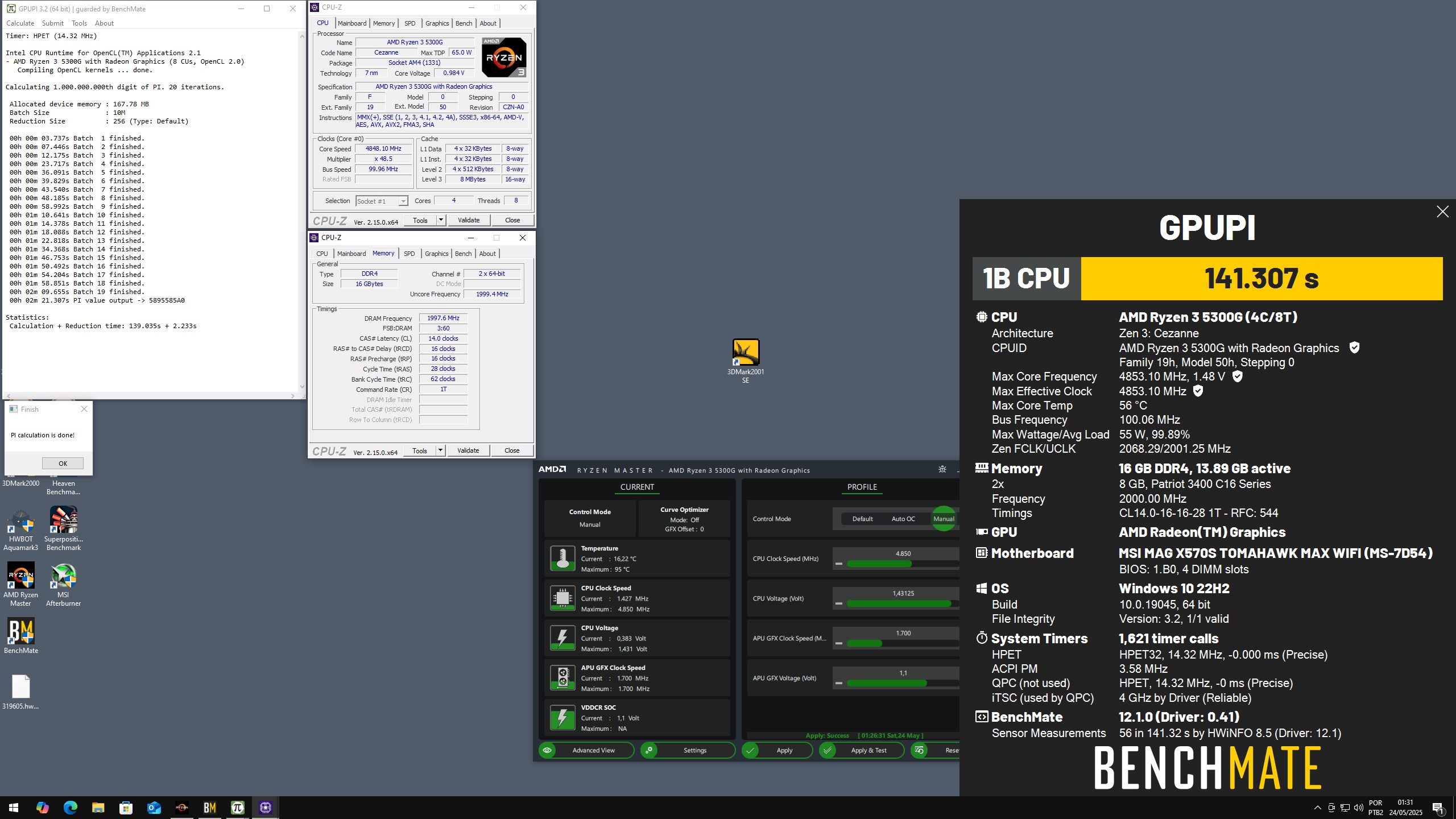Click the APU GFX Clock Speed graphics card icon
This screenshot has height=819, width=1456.
coord(562,678)
